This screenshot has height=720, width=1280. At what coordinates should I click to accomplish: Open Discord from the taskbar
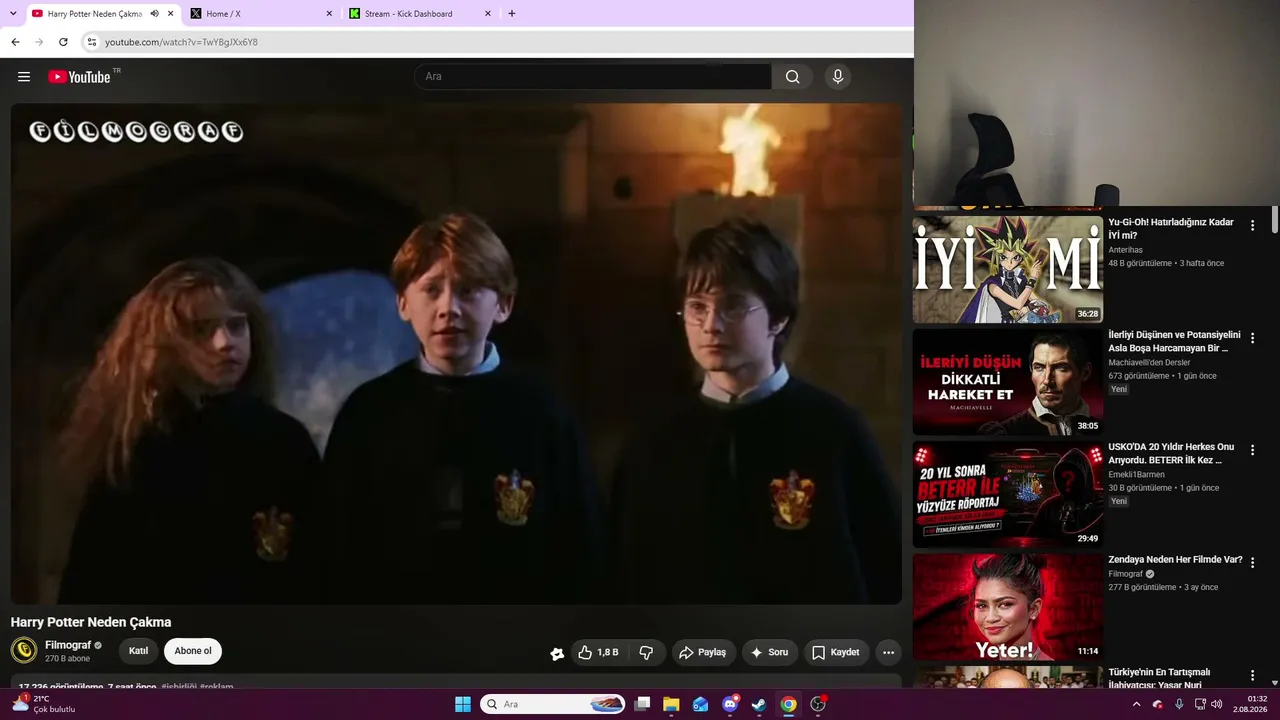point(730,704)
